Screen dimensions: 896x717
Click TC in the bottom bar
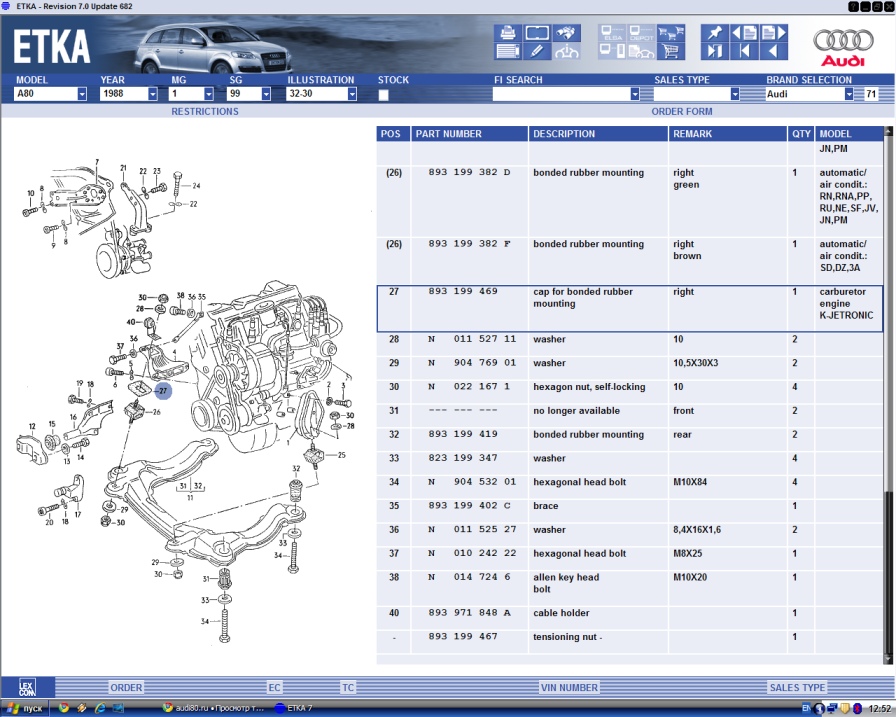pyautogui.click(x=348, y=687)
